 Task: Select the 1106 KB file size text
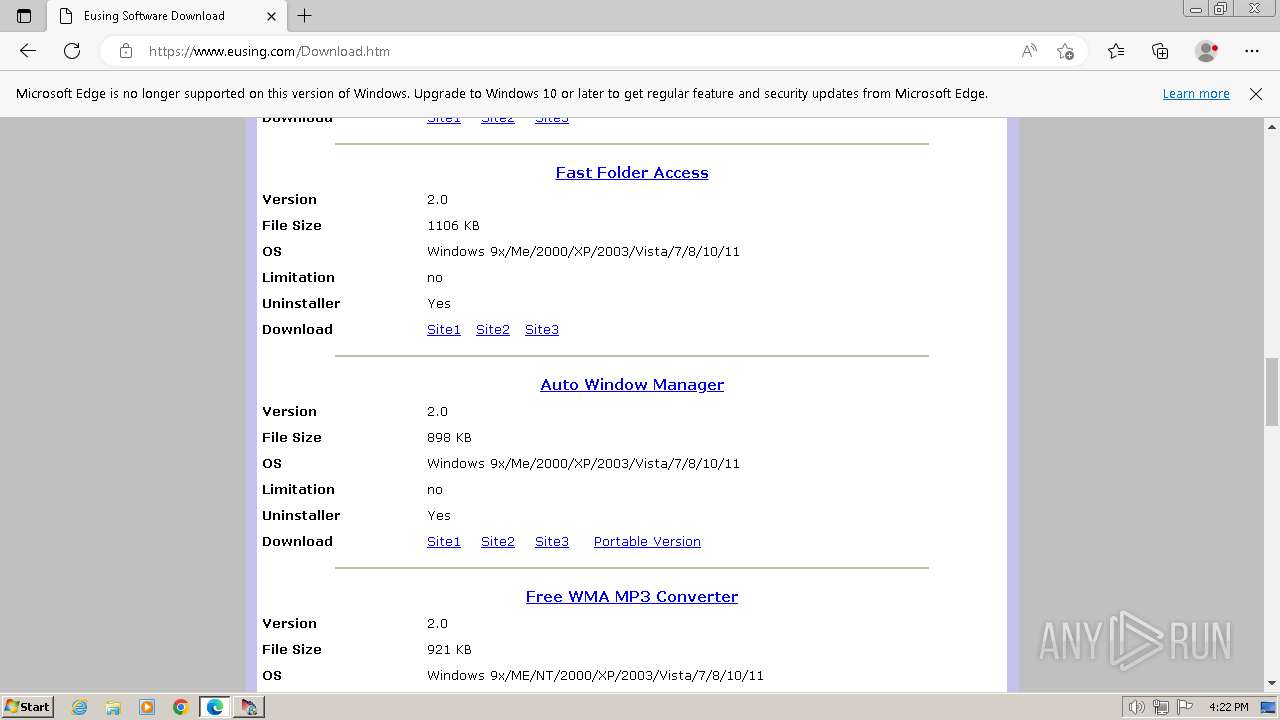[x=453, y=226]
